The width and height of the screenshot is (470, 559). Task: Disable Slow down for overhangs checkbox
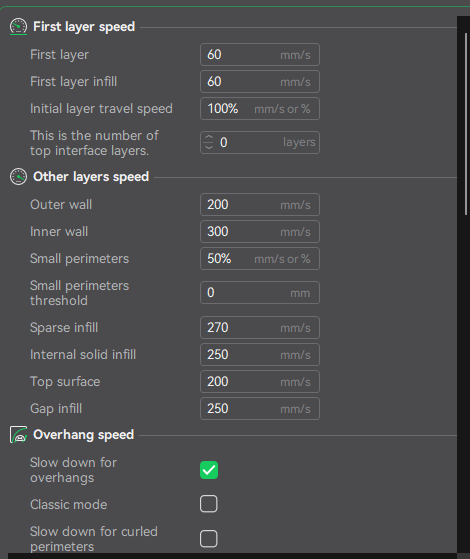(x=209, y=470)
